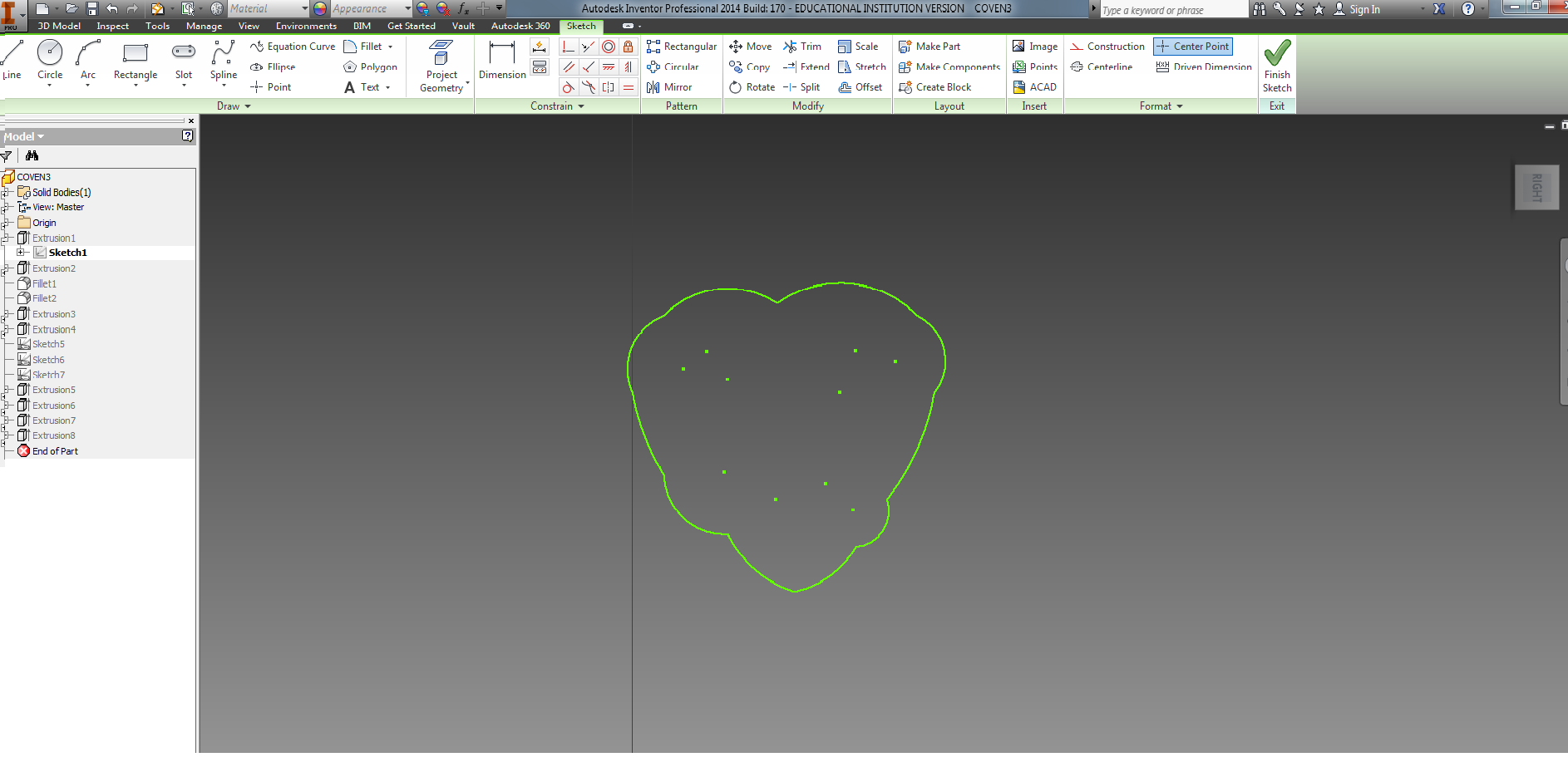Start the Project Geometry command
This screenshot has width=1568, height=767.
point(441,66)
